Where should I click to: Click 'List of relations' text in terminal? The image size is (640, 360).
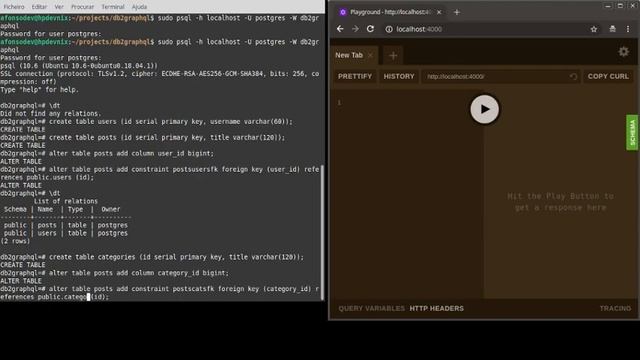66,201
